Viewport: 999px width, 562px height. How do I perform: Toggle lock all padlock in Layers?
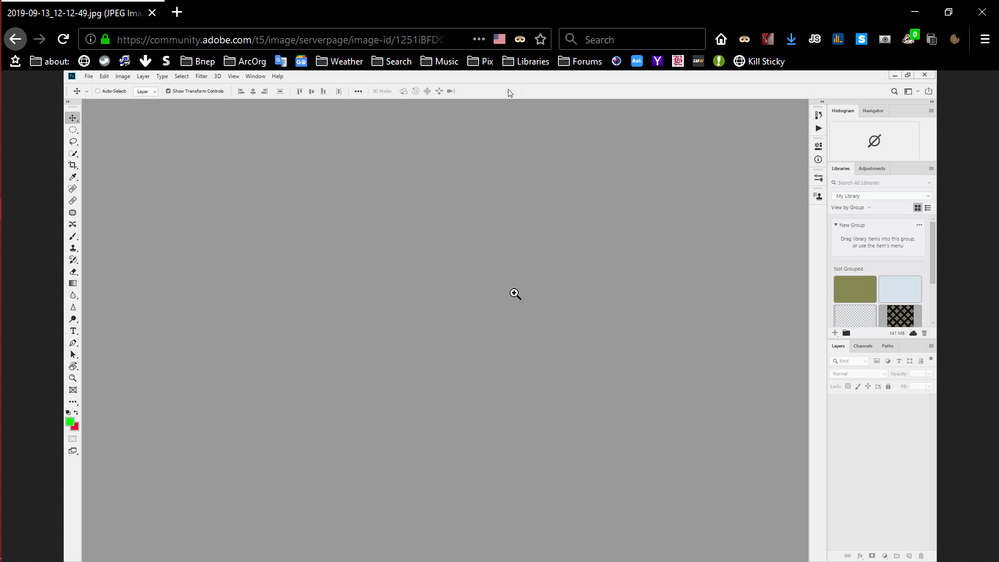point(888,386)
